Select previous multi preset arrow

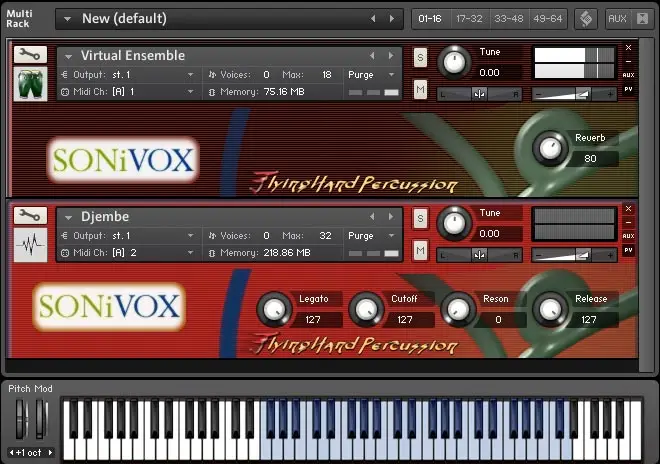click(373, 19)
